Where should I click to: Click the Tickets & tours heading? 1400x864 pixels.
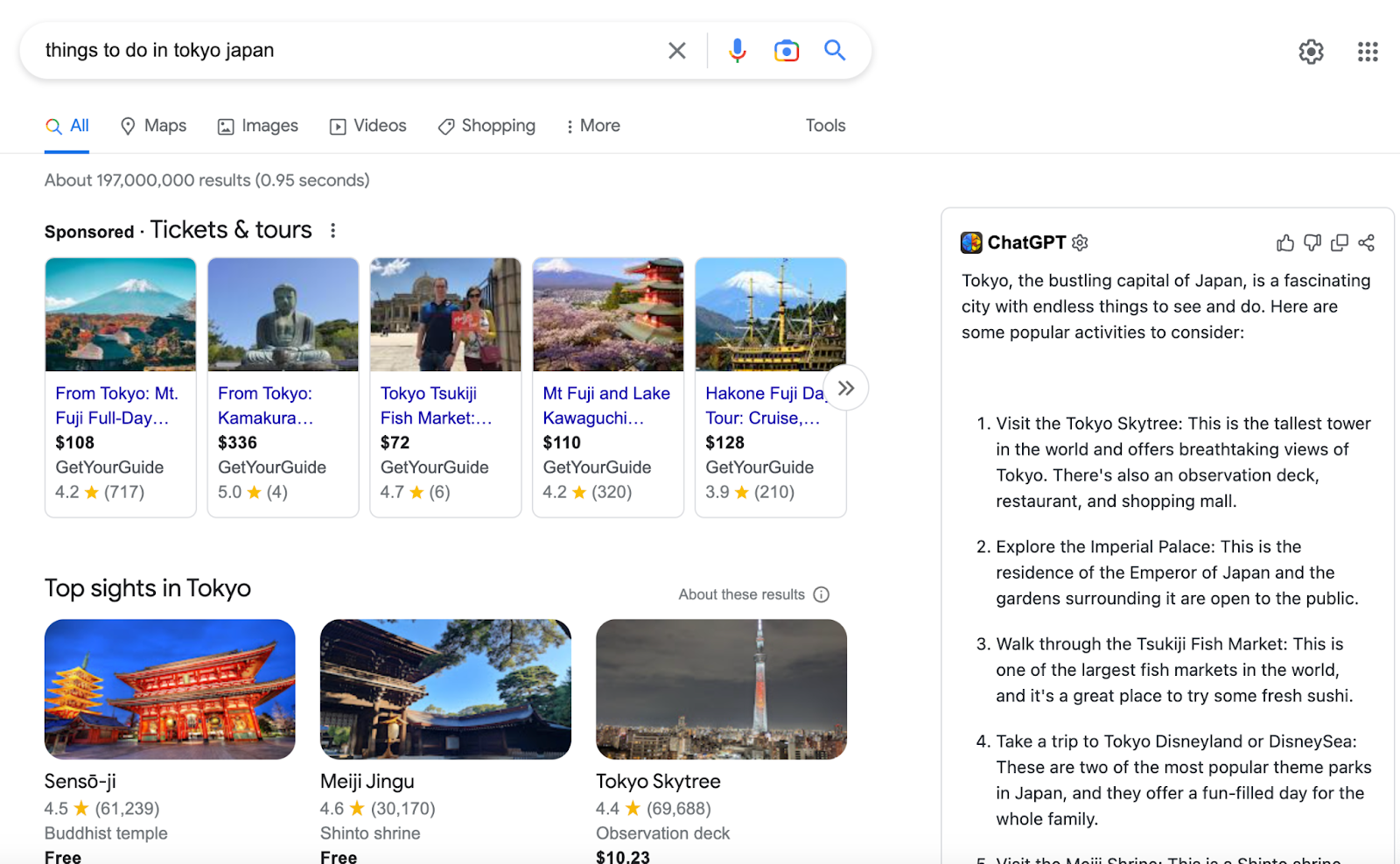(231, 229)
